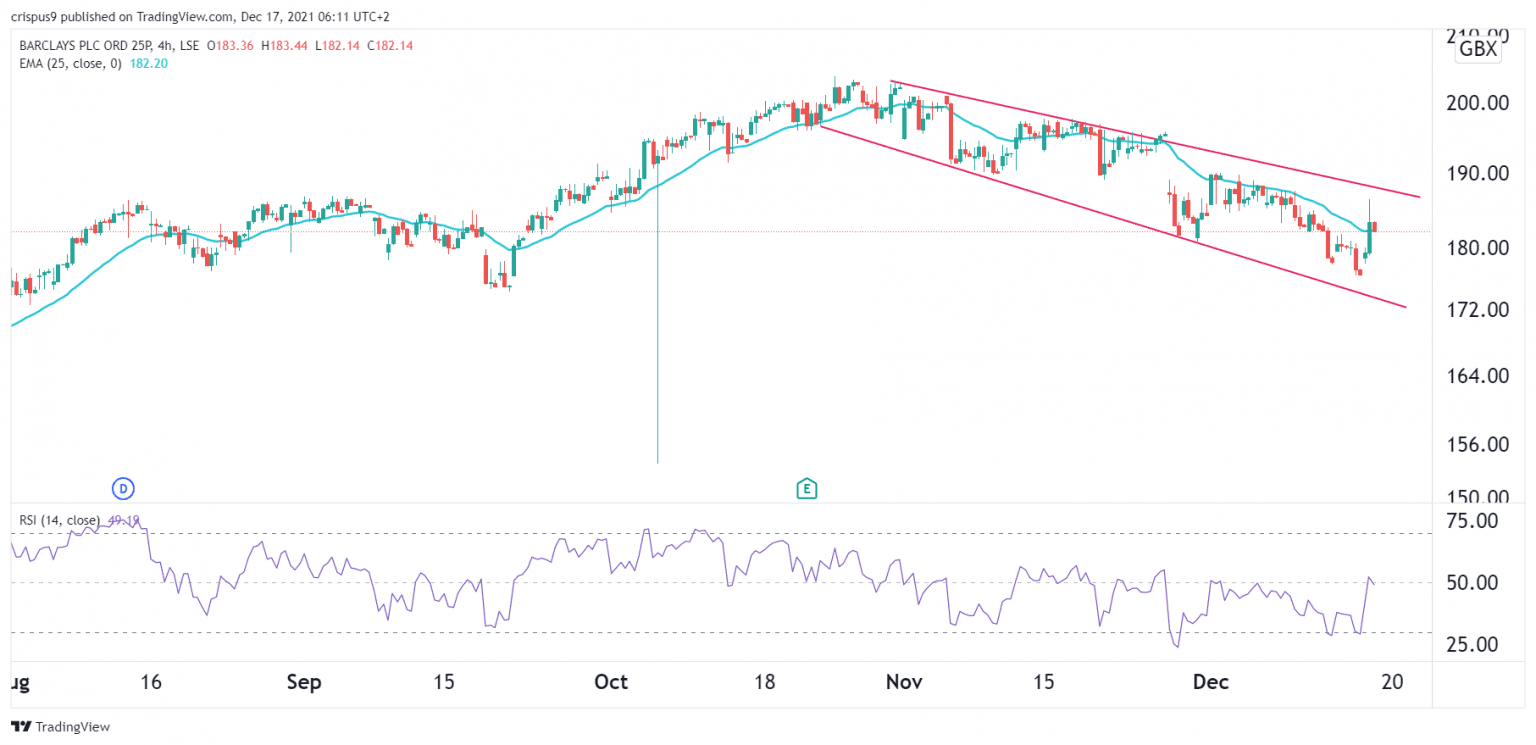The height and width of the screenshot is (745, 1536).
Task: Click the 200.00 price axis label
Action: pyautogui.click(x=1476, y=103)
